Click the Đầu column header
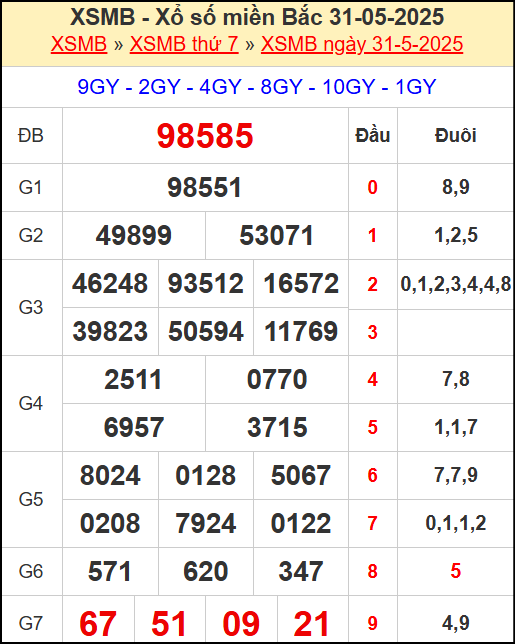This screenshot has height=644, width=515. pyautogui.click(x=372, y=136)
